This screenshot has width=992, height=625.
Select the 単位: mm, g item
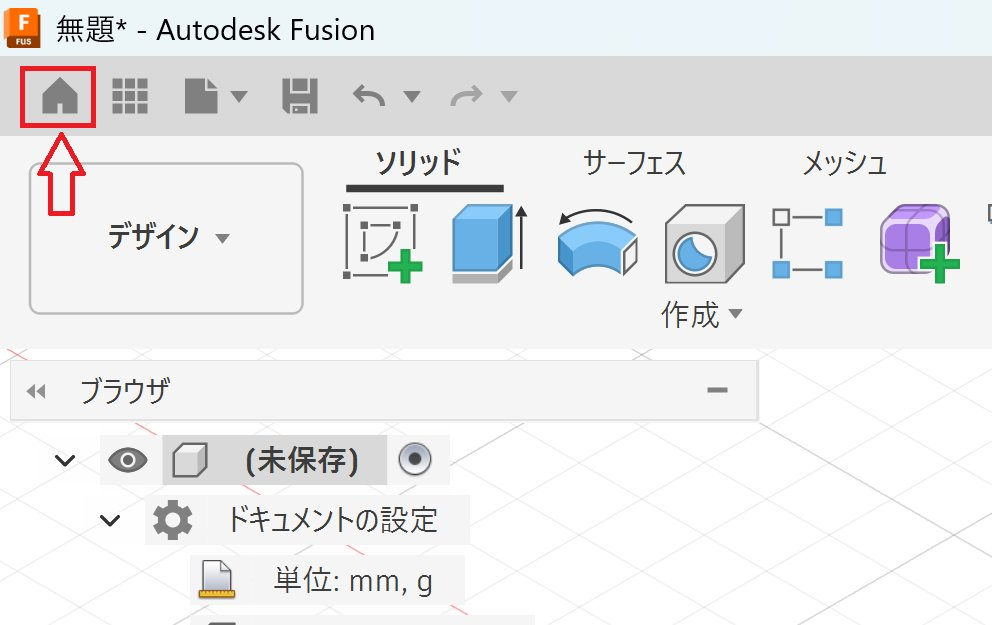(x=353, y=581)
